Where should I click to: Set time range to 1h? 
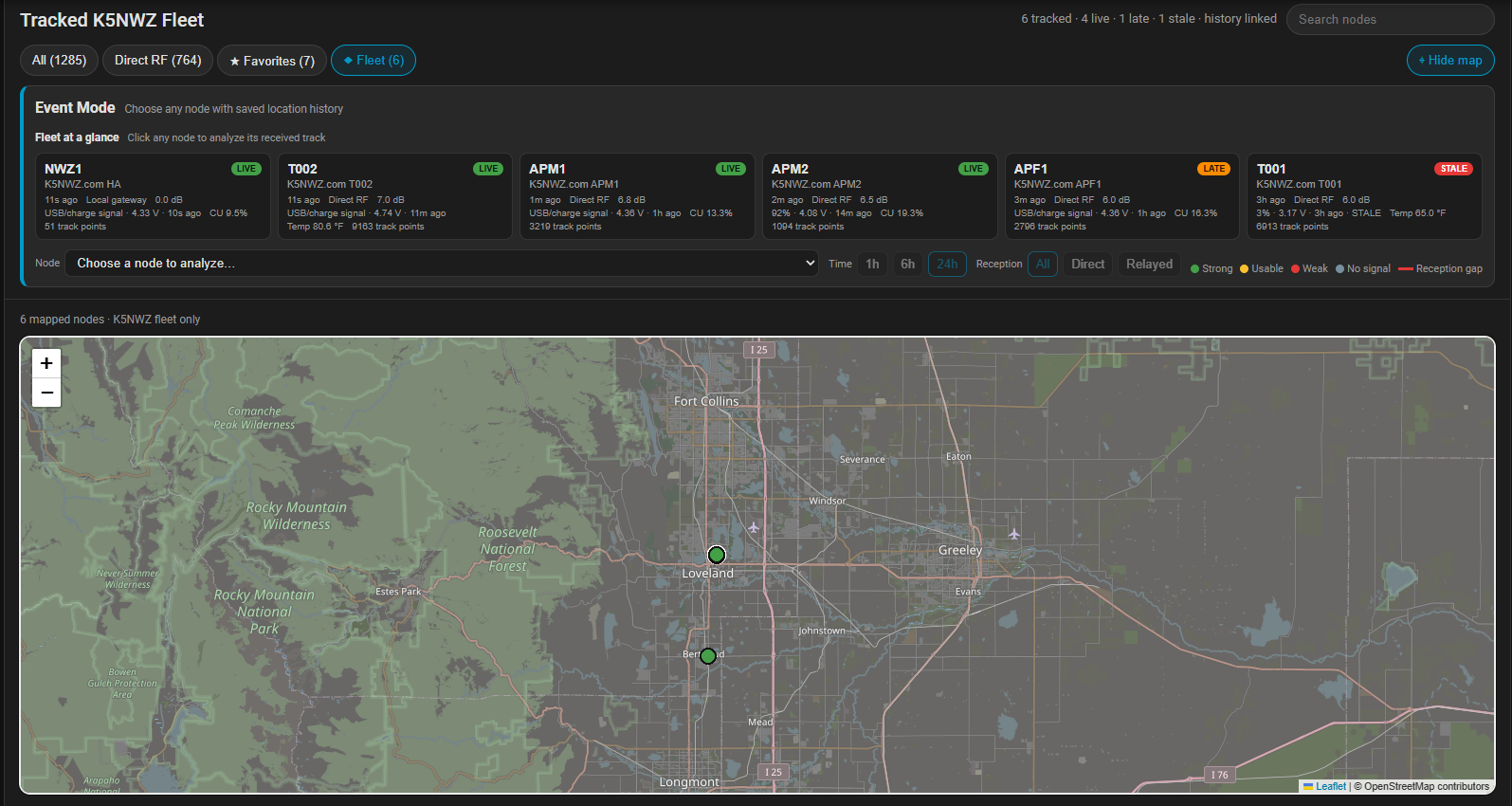[x=872, y=264]
